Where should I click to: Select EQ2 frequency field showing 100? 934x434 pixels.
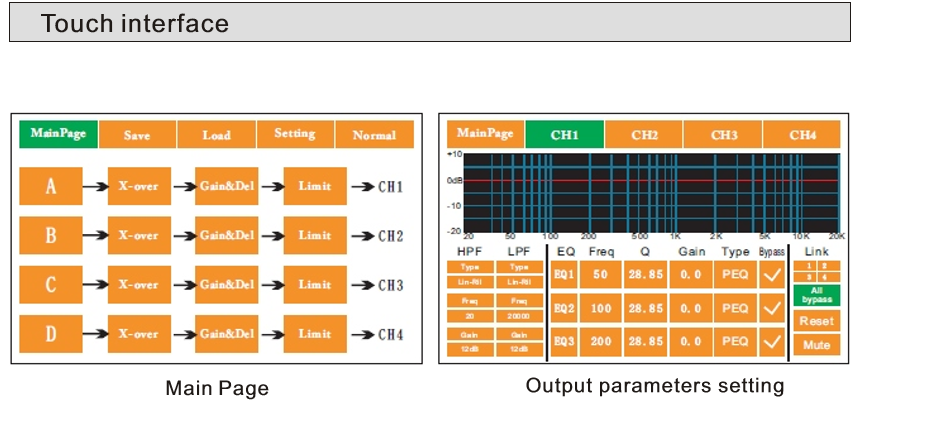click(599, 308)
